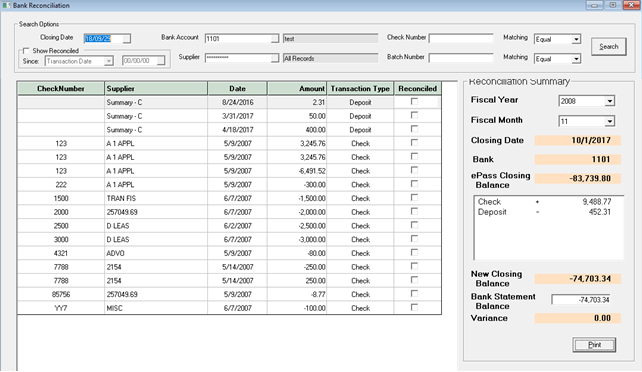The height and width of the screenshot is (372, 642).
Task: Click the ePass Closing Balance value -83,739.80
Action: click(578, 178)
